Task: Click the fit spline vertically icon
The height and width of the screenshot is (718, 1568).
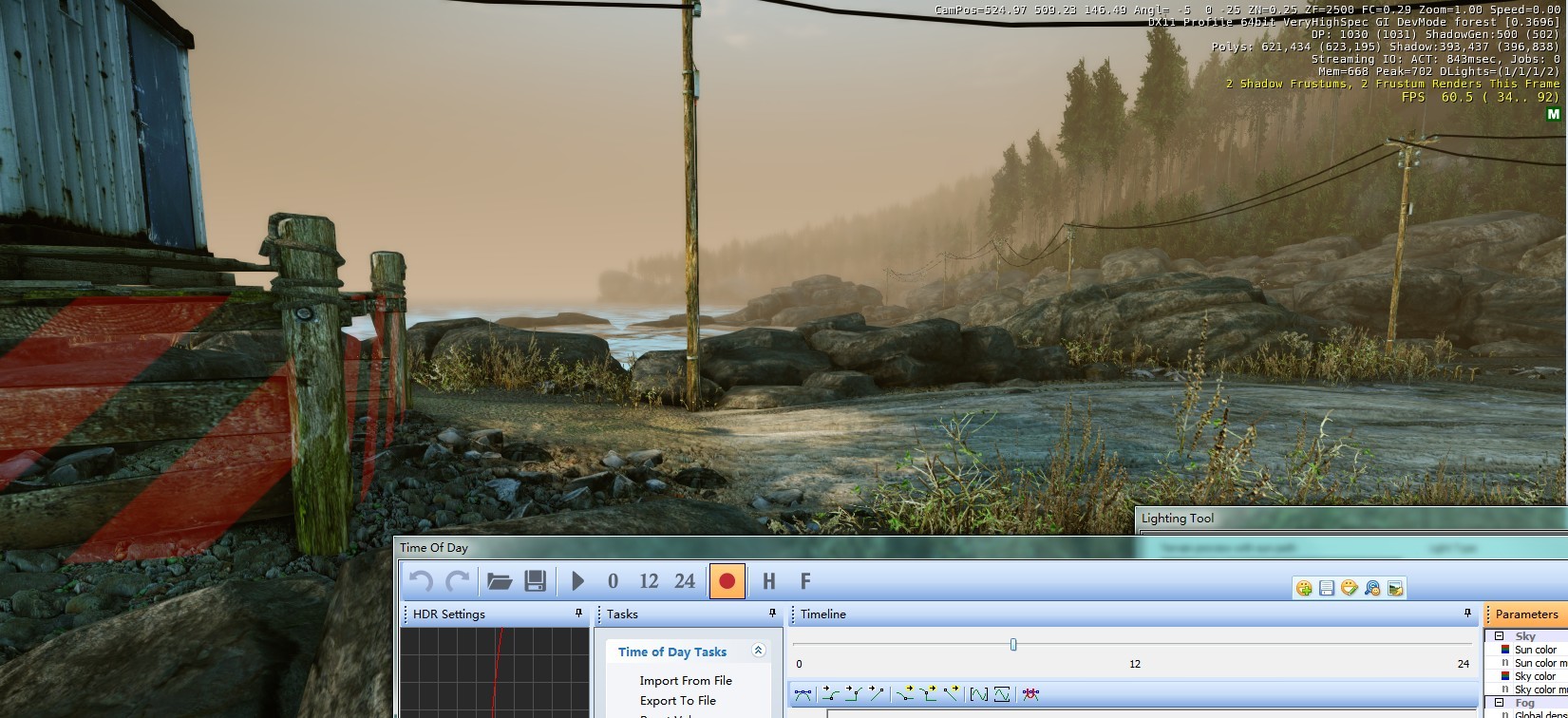Action: (1002, 694)
